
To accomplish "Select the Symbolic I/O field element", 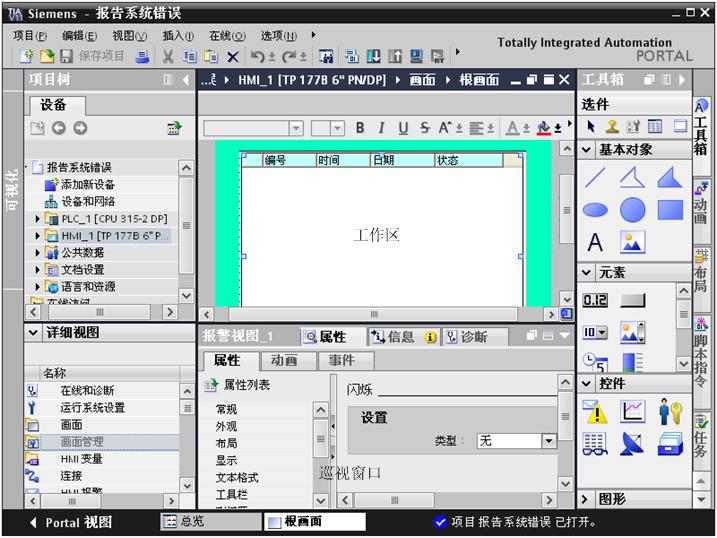I will (595, 332).
